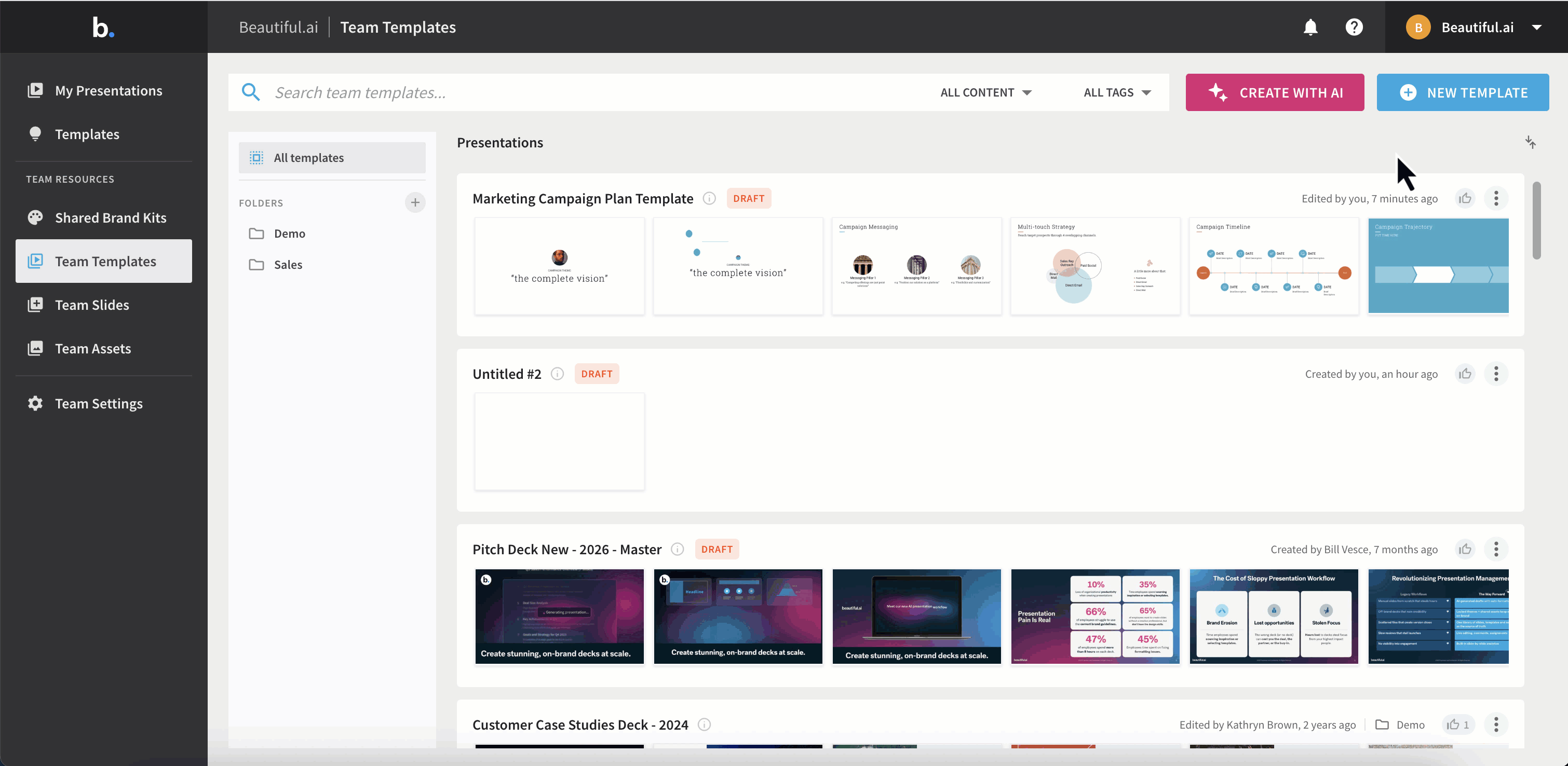The height and width of the screenshot is (766, 1568).
Task: Click the collapse view icon beside Presentations
Action: (x=1530, y=142)
